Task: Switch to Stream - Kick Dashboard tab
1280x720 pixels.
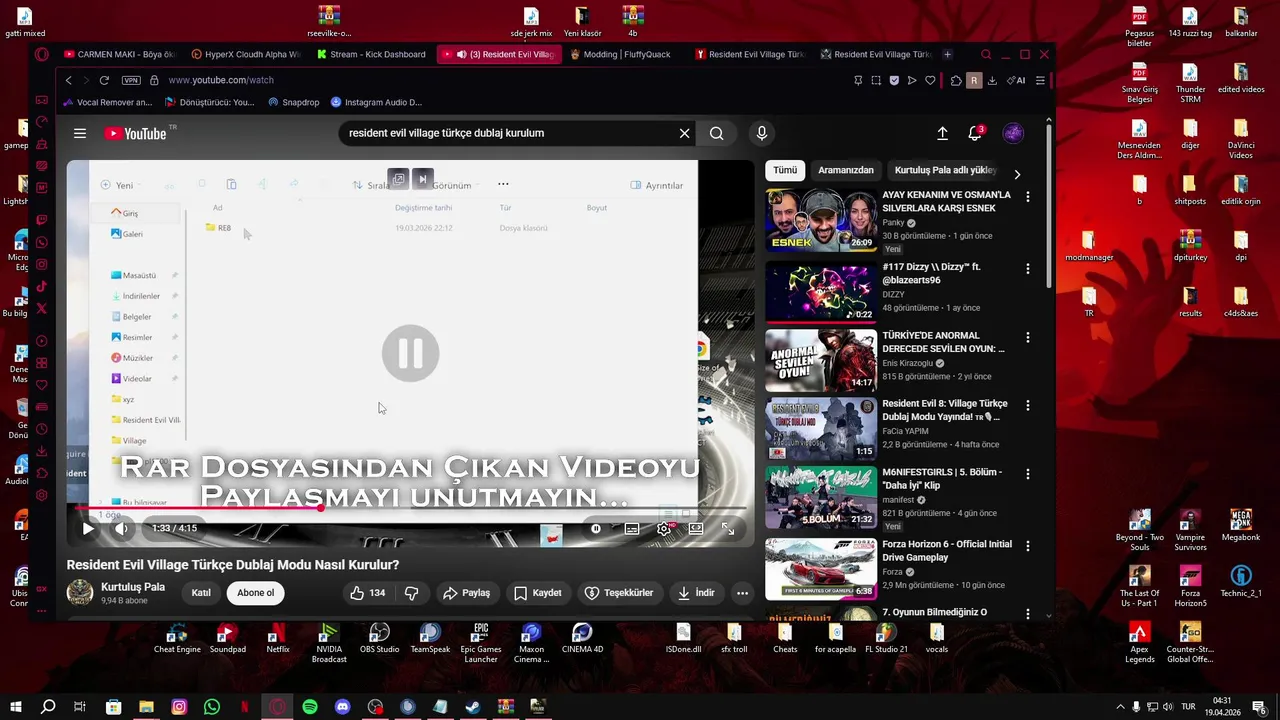Action: pyautogui.click(x=371, y=54)
